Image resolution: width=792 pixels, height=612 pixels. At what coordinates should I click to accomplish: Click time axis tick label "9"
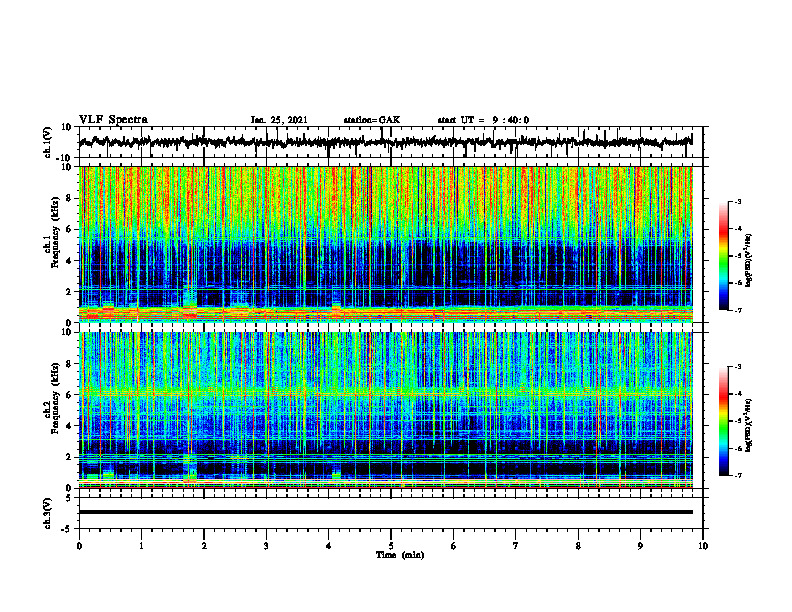(x=640, y=546)
